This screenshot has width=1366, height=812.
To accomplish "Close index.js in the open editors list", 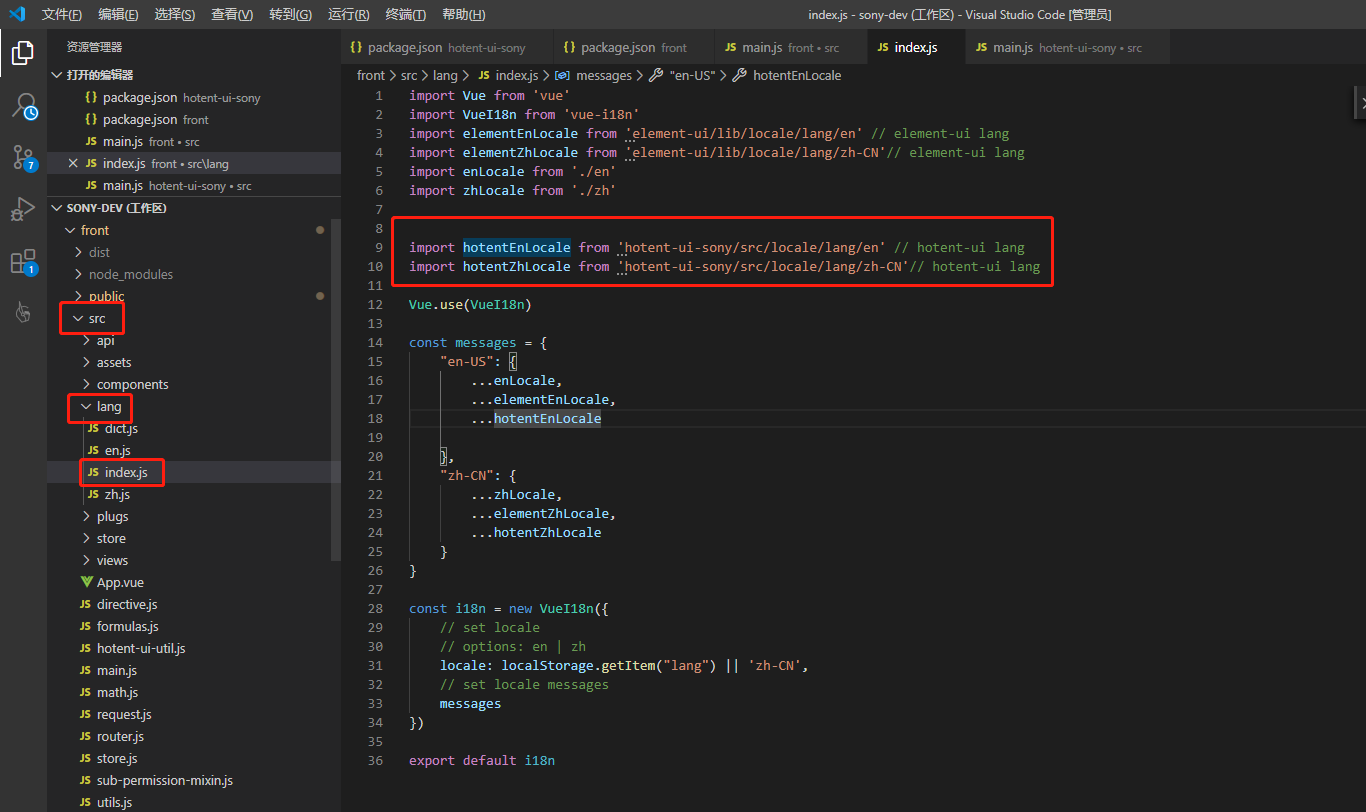I will click(72, 164).
